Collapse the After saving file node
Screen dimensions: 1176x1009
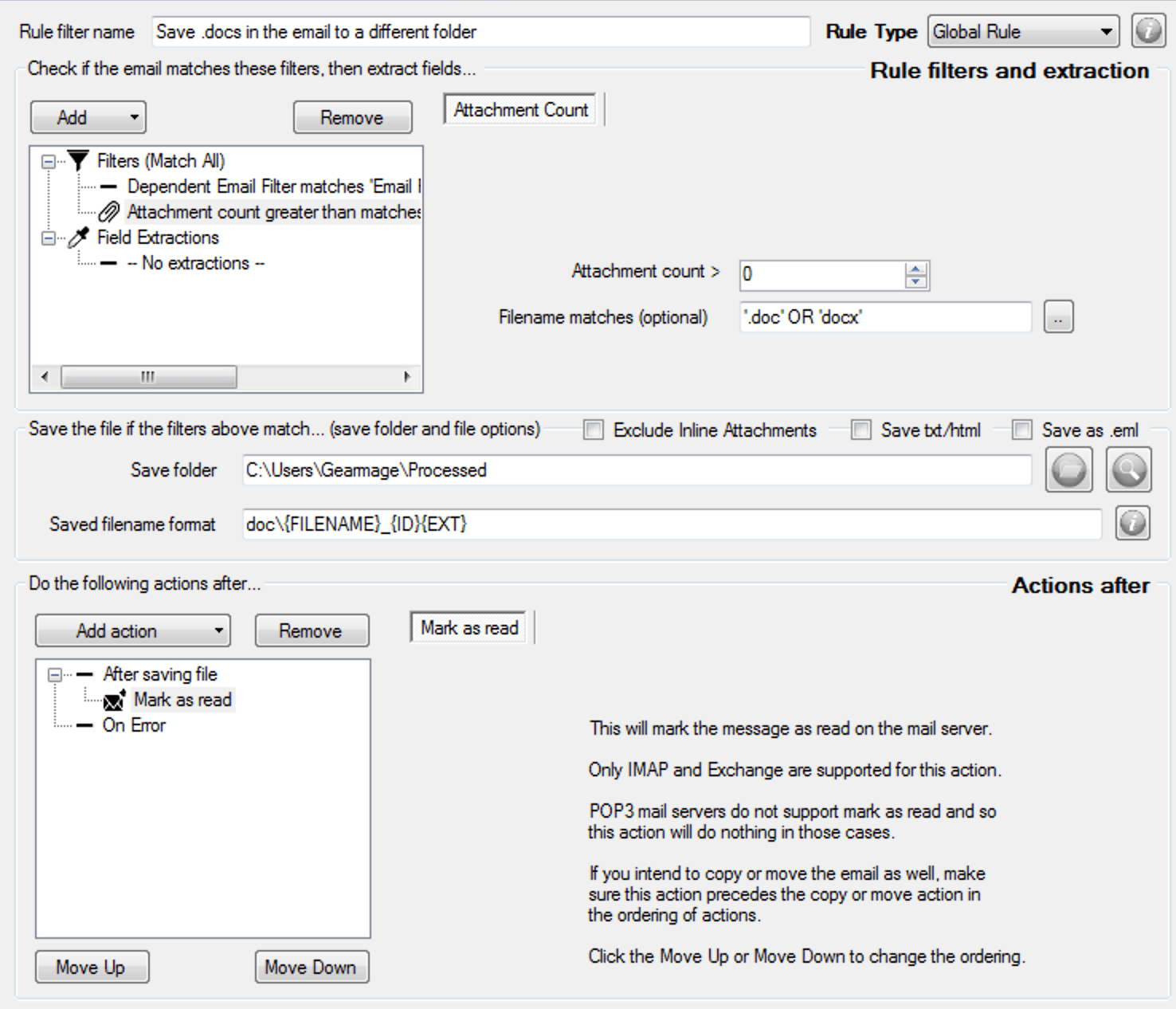click(55, 675)
